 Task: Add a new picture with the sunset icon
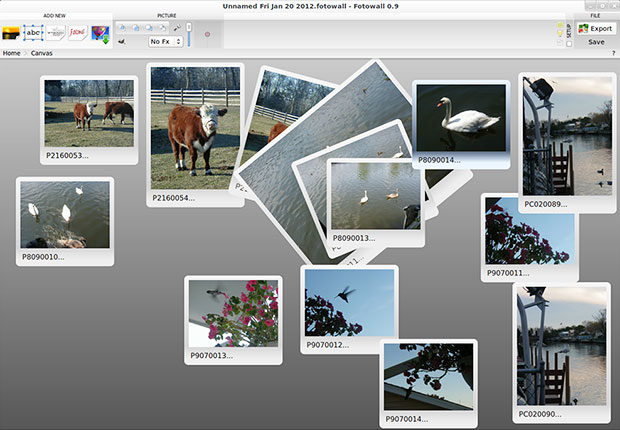(11, 33)
